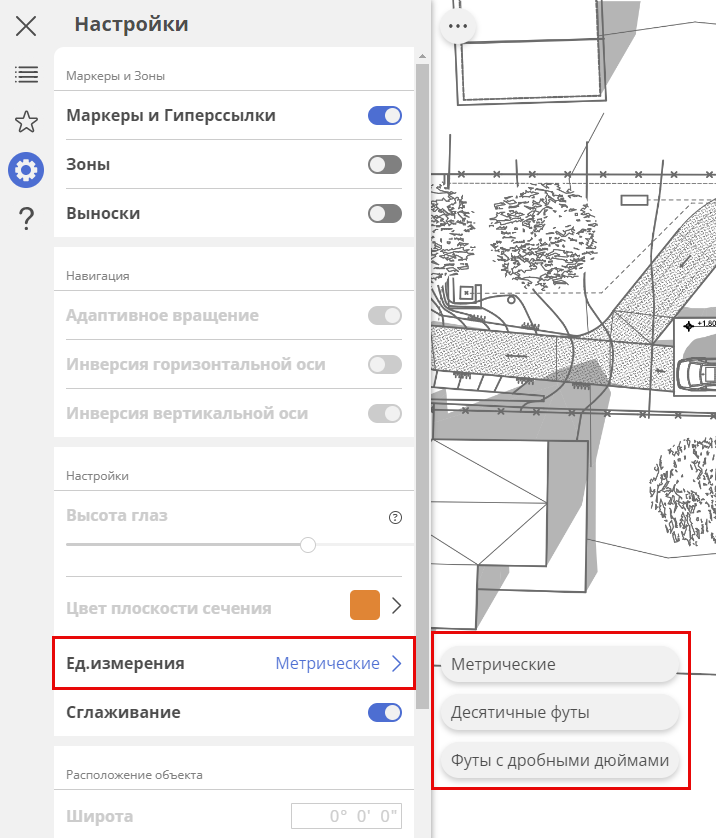
Task: Click the Маркеры и Зоны section header
Action: click(115, 76)
